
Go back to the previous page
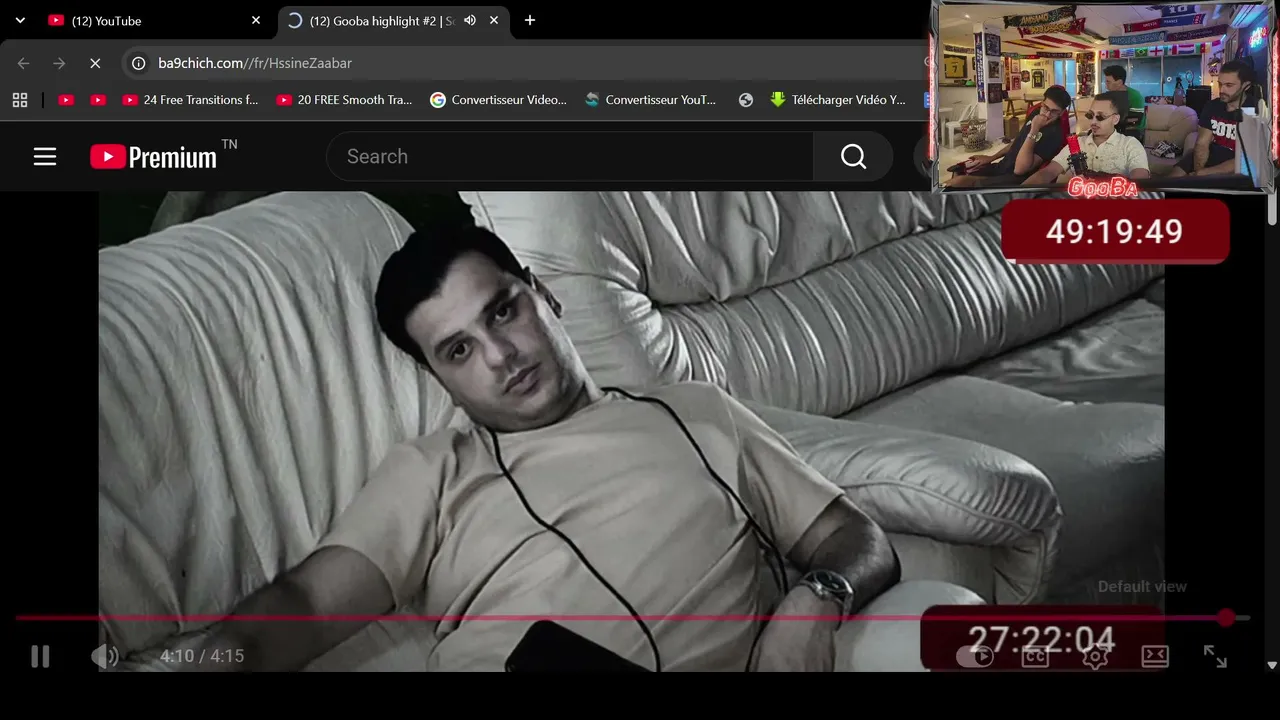pyautogui.click(x=23, y=63)
